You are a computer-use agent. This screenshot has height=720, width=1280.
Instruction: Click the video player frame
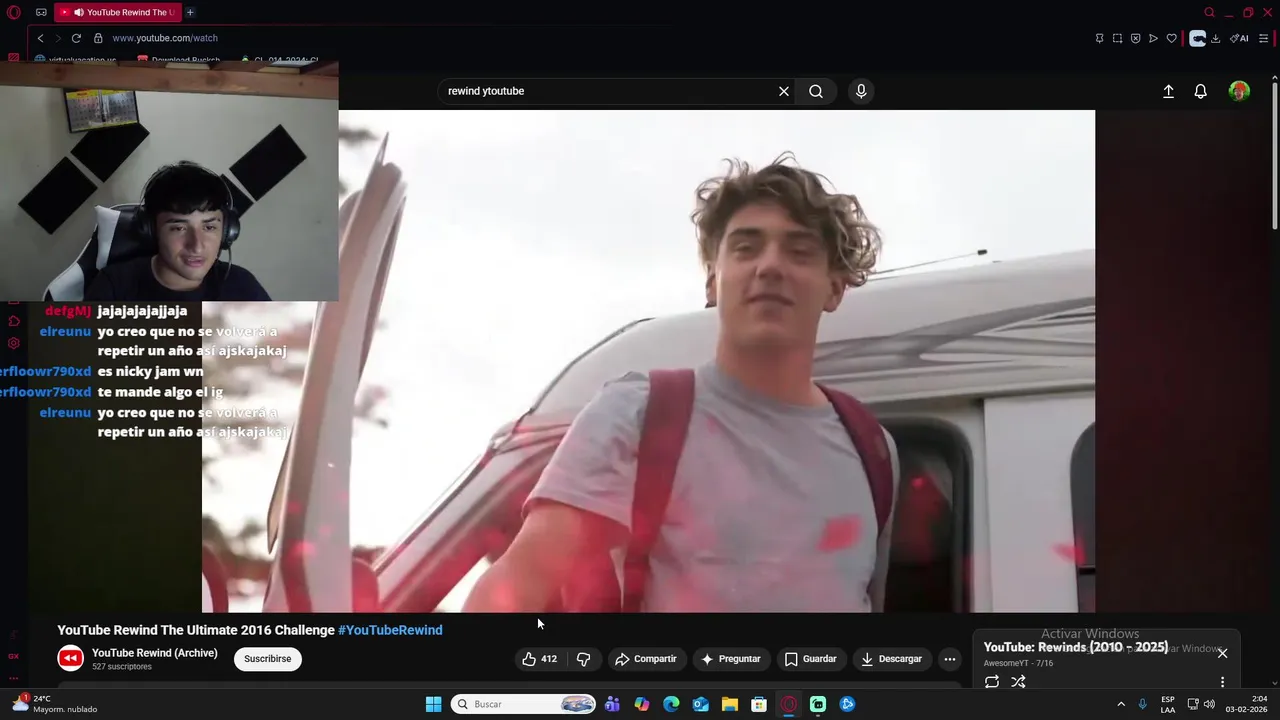(648, 361)
